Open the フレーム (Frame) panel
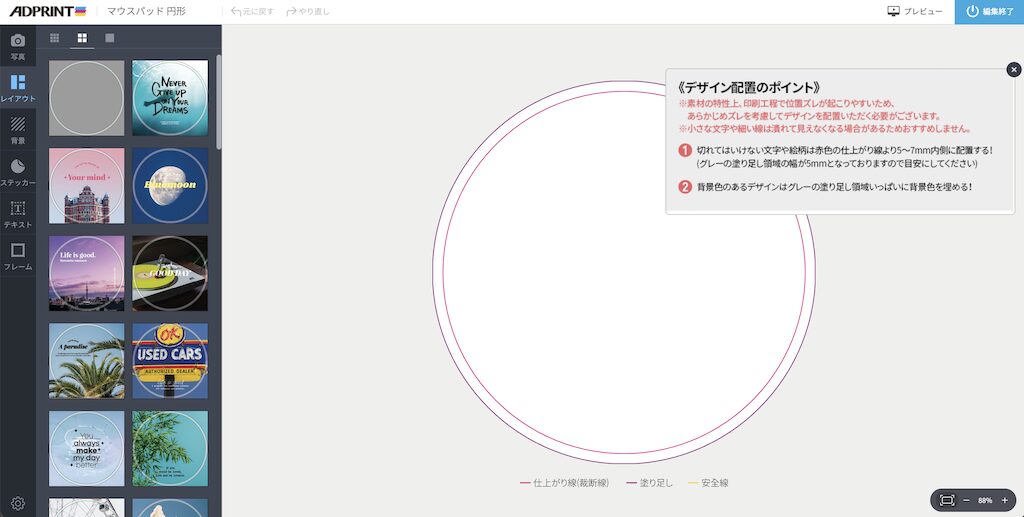This screenshot has height=517, width=1024. pos(18,257)
